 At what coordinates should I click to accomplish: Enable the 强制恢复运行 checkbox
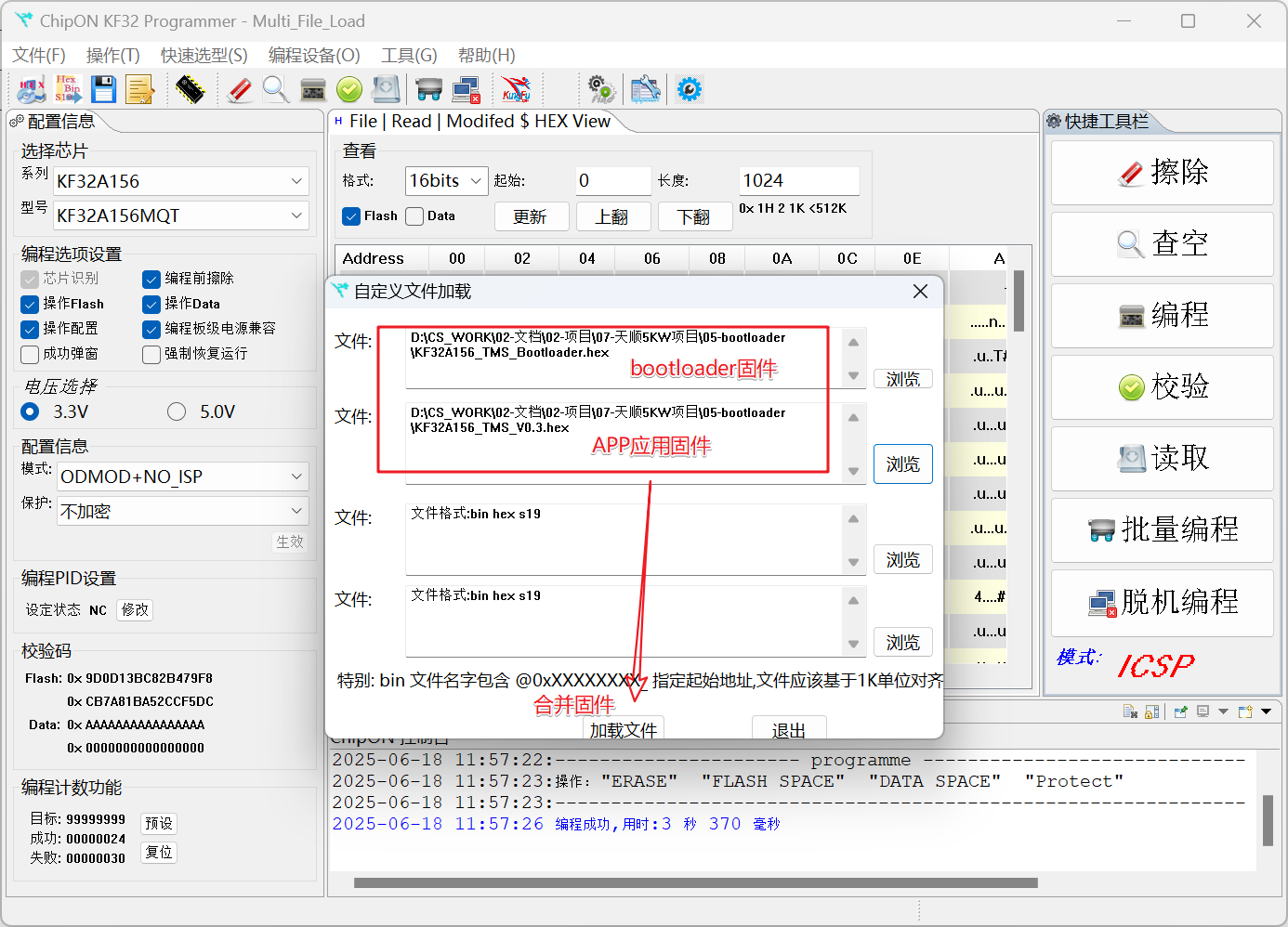(x=151, y=354)
